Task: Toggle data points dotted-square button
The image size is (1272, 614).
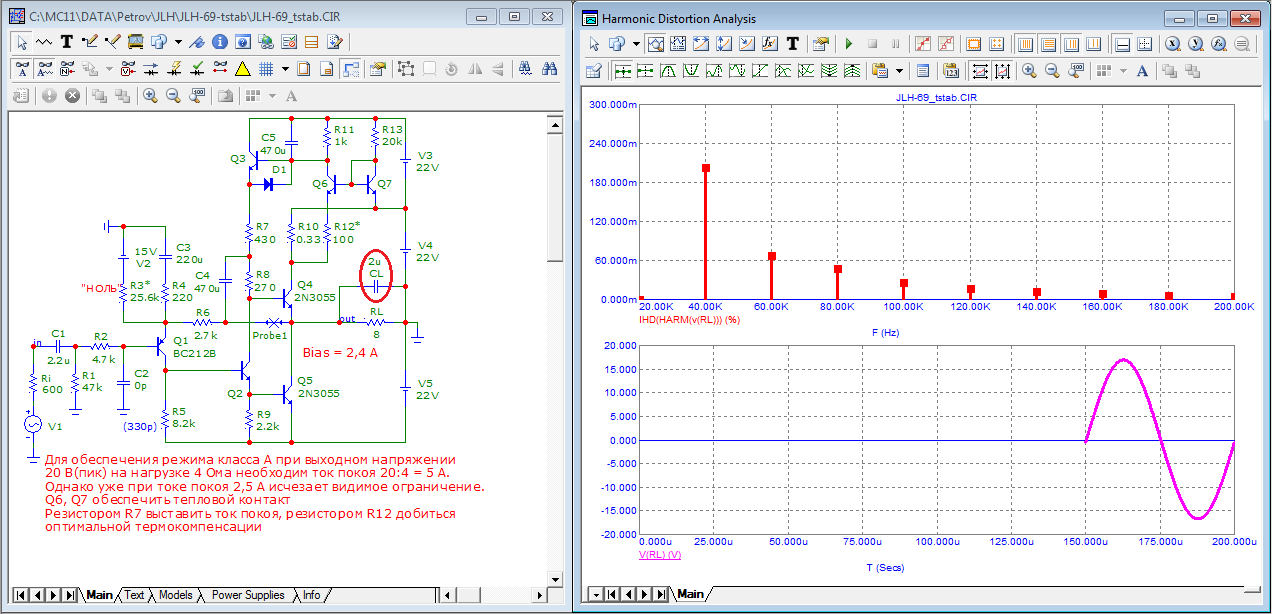Action: pos(997,44)
